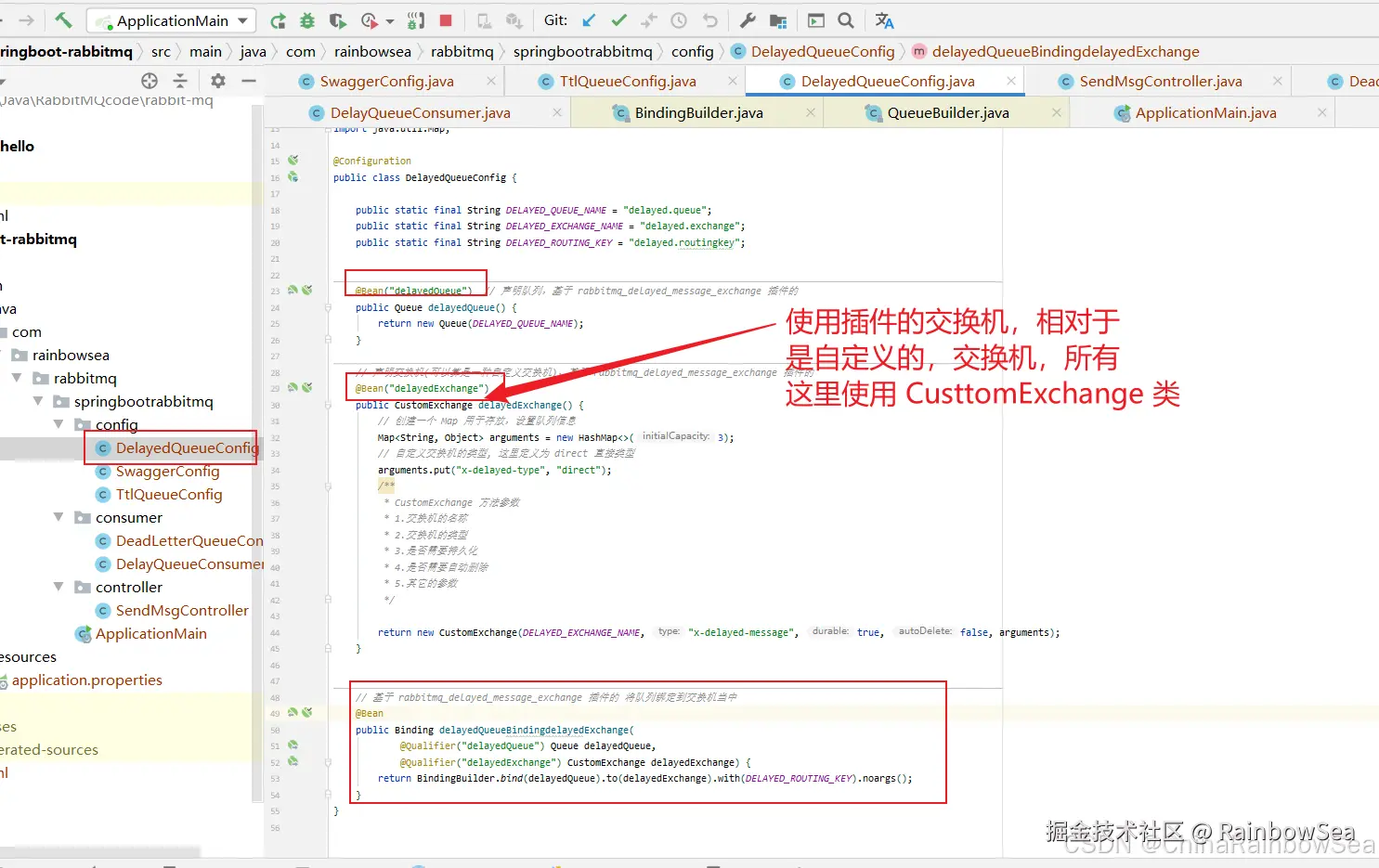Close the SwaggerConfig.java tab

[492, 82]
